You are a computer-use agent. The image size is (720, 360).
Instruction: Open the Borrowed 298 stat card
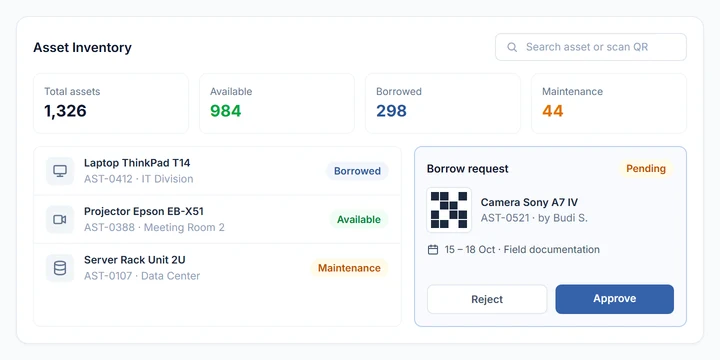[443, 103]
